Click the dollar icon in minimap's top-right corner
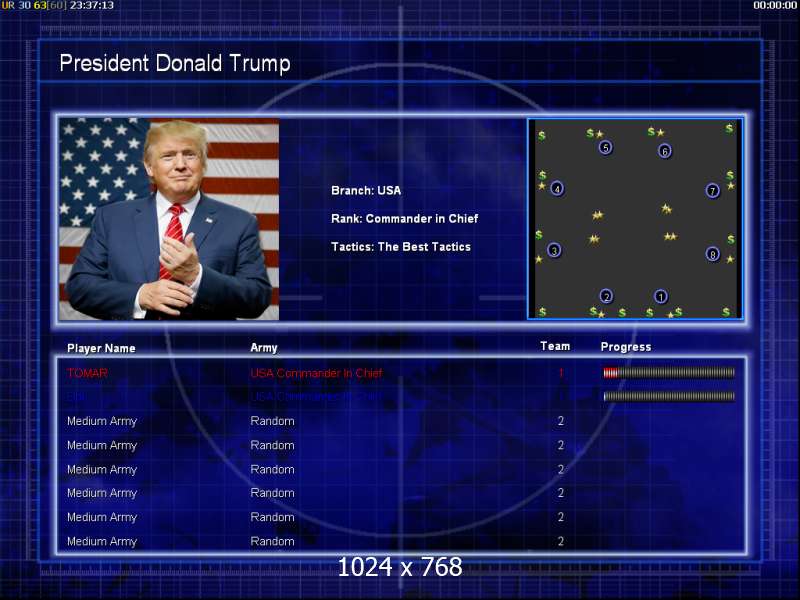This screenshot has width=800, height=600. tap(730, 128)
